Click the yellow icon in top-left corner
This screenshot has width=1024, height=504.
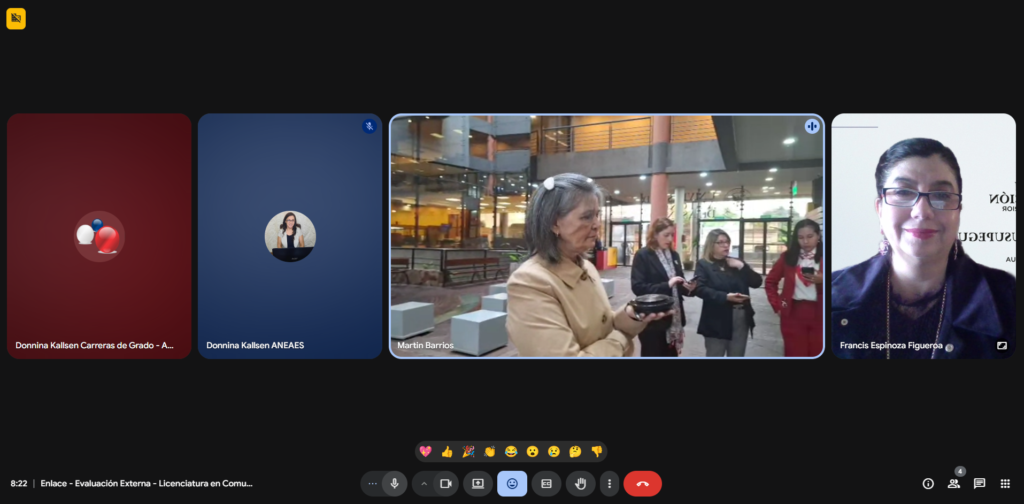(x=16, y=18)
